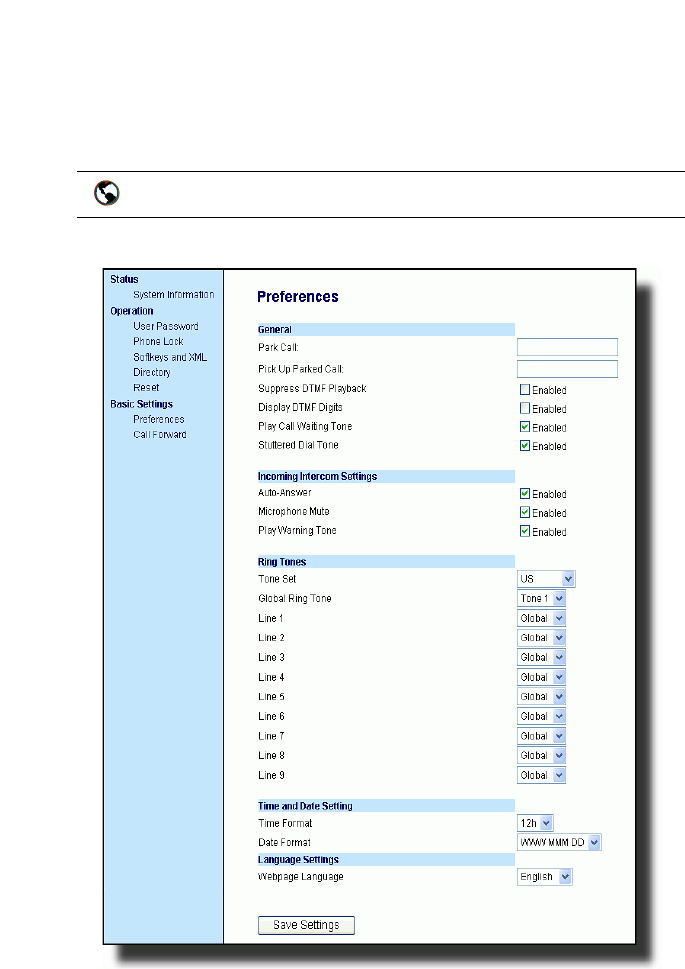Expand the Line 9 ring tone dropdown

click(541, 775)
